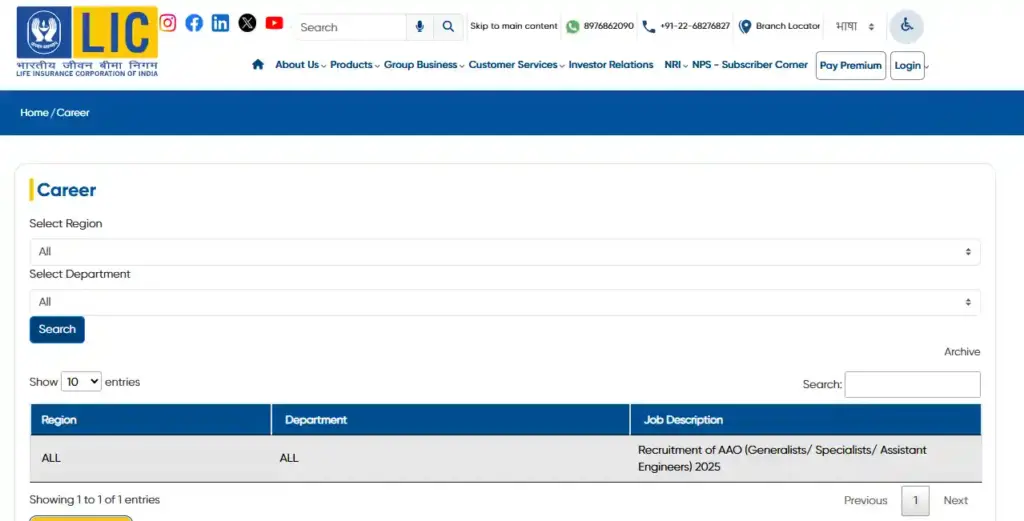
Task: Open the Products menu
Action: (354, 65)
